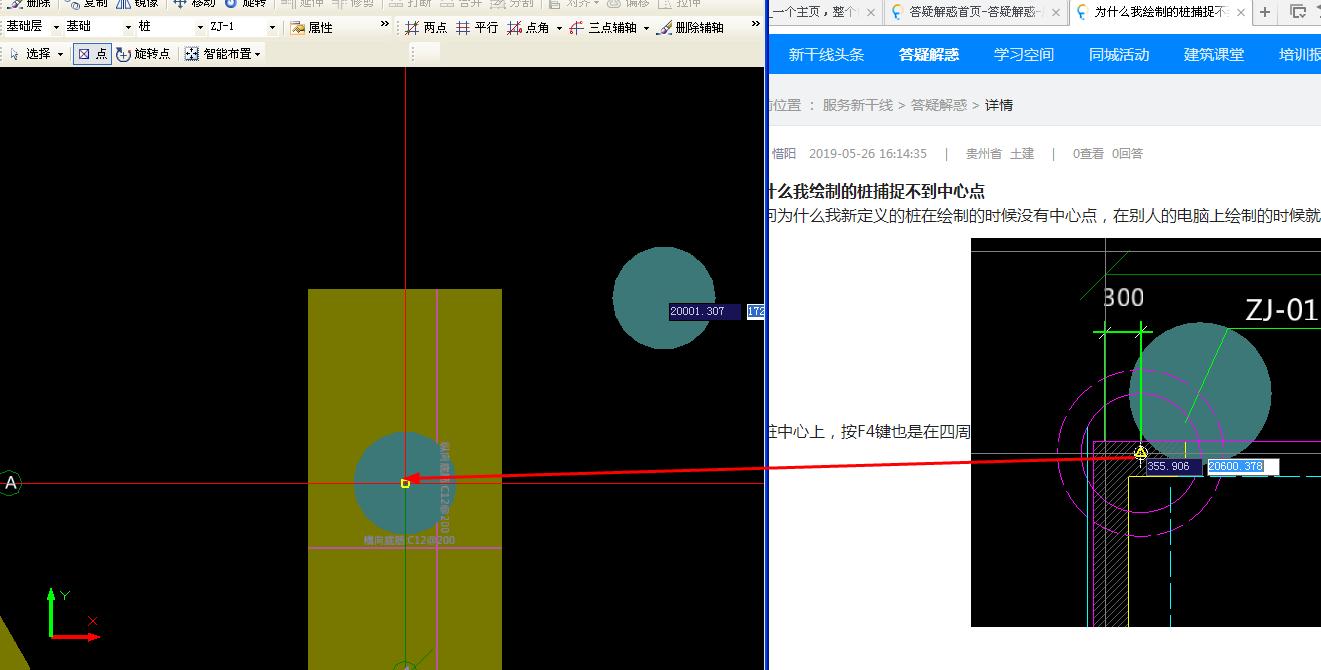The width and height of the screenshot is (1321, 670).
Task: Select the 镜像 (mirror) tool
Action: [x=137, y=4]
